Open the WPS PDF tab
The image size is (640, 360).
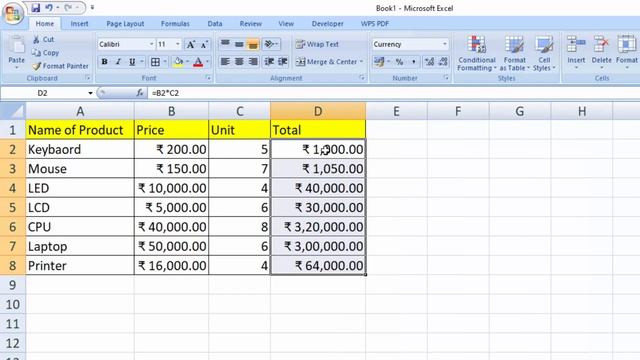(x=375, y=24)
